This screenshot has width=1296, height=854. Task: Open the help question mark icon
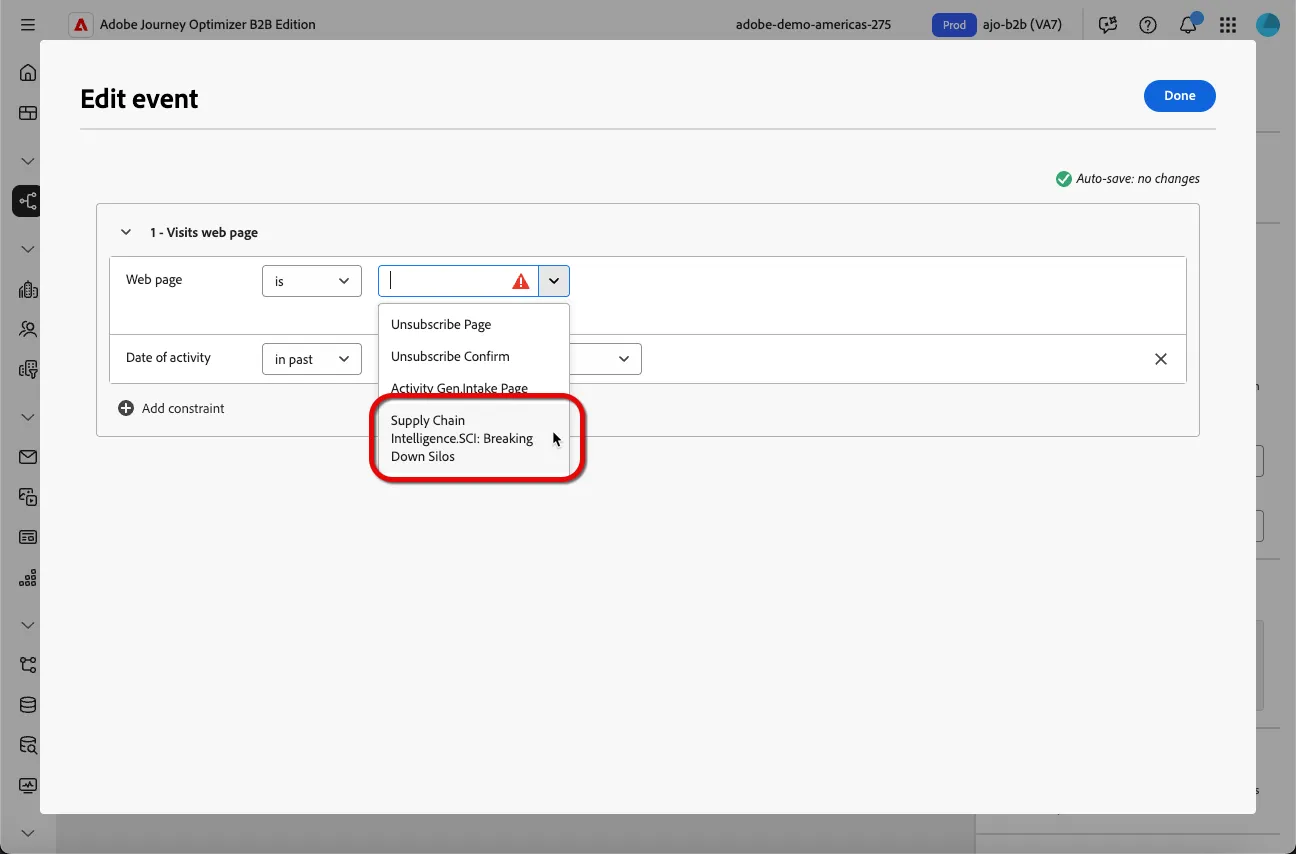[1148, 25]
